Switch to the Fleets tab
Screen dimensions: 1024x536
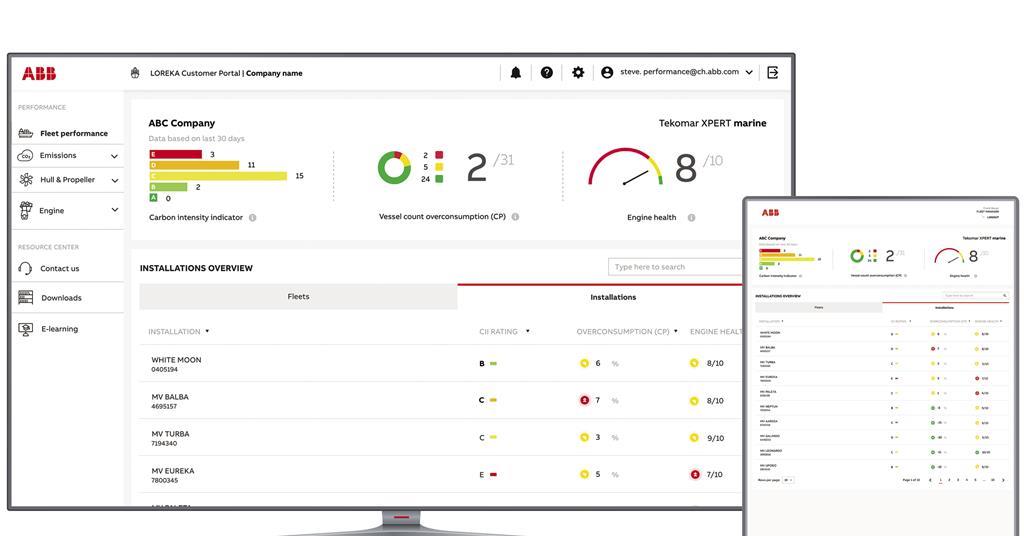pos(298,296)
